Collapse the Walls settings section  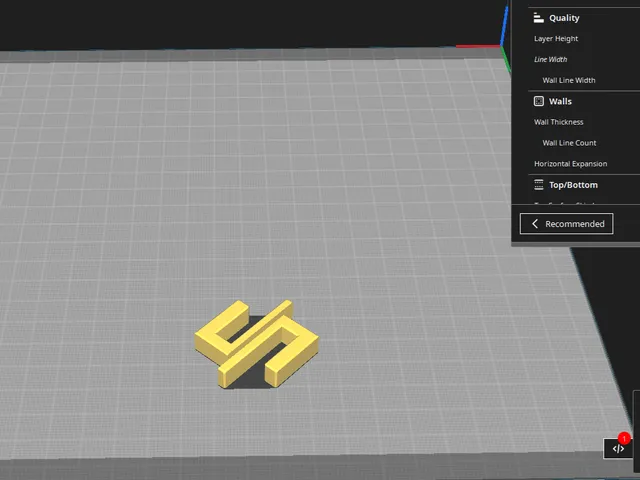click(560, 101)
